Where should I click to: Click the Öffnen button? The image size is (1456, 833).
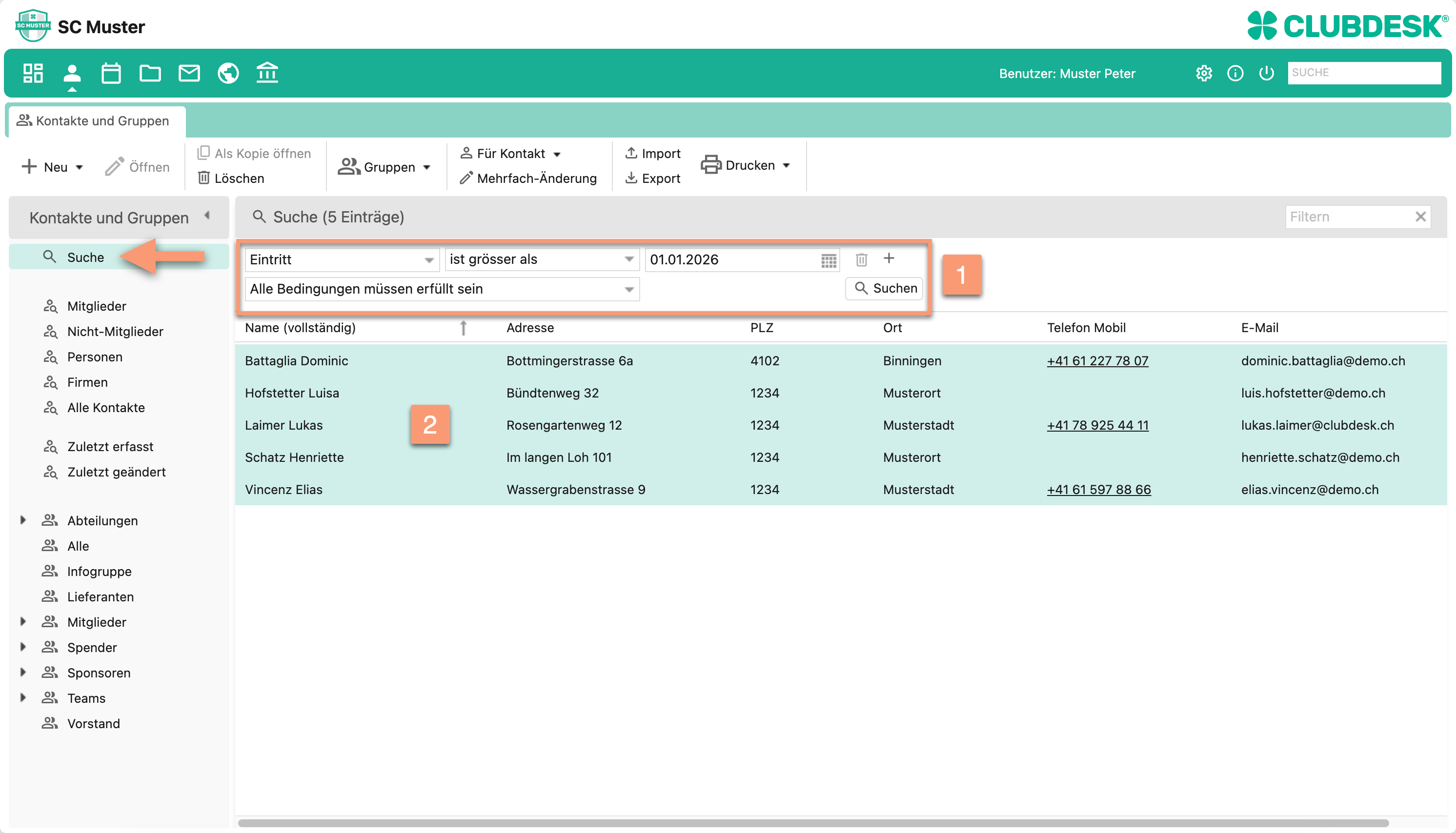click(x=138, y=167)
